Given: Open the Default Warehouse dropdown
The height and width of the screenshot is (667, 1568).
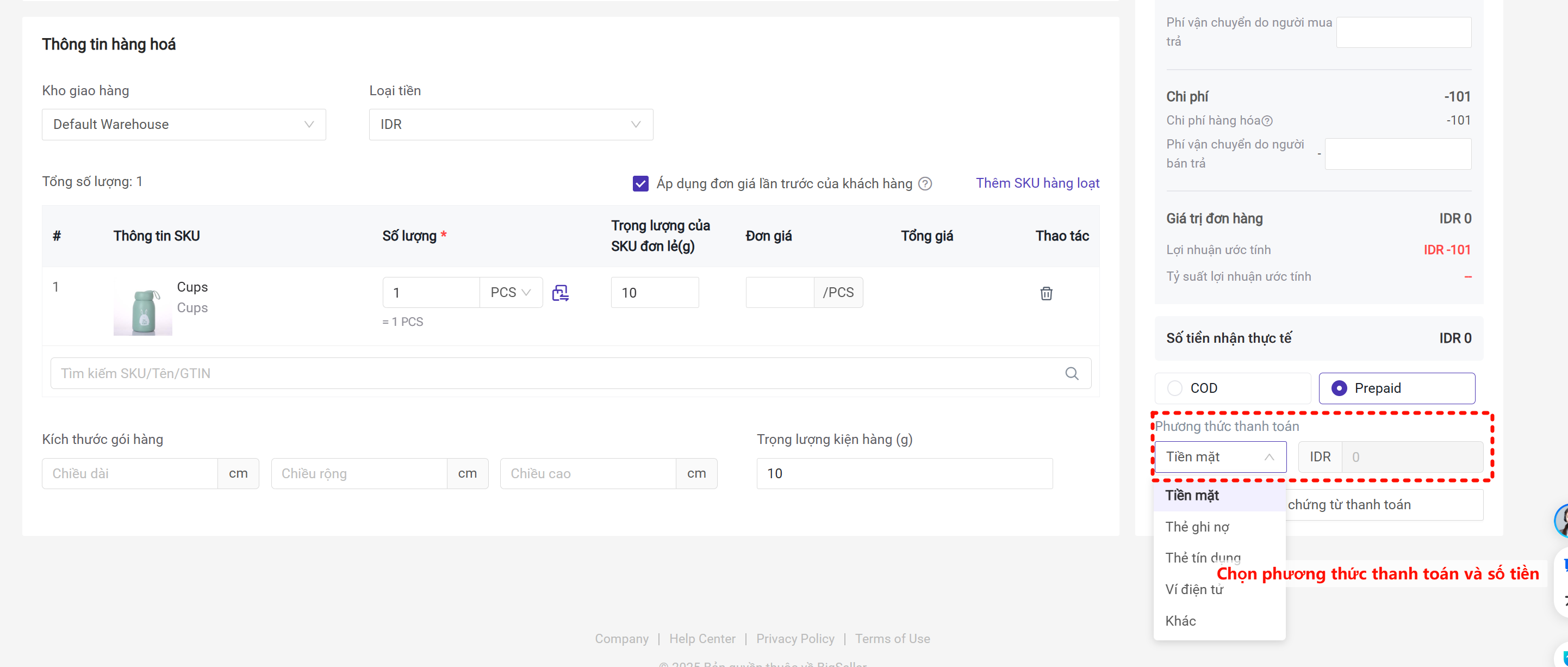Looking at the screenshot, I should [183, 124].
